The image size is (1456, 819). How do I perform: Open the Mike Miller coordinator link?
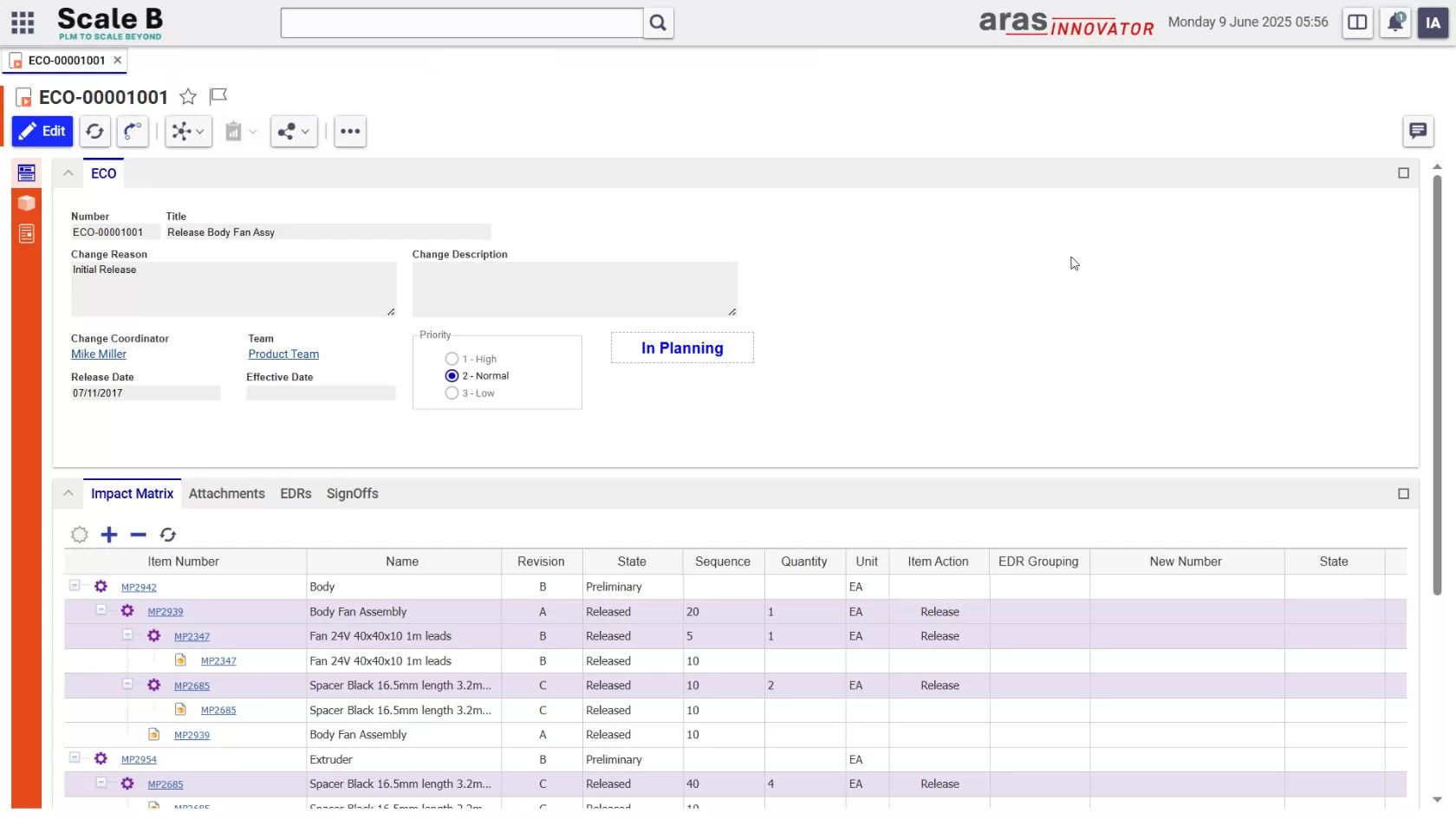pos(99,354)
